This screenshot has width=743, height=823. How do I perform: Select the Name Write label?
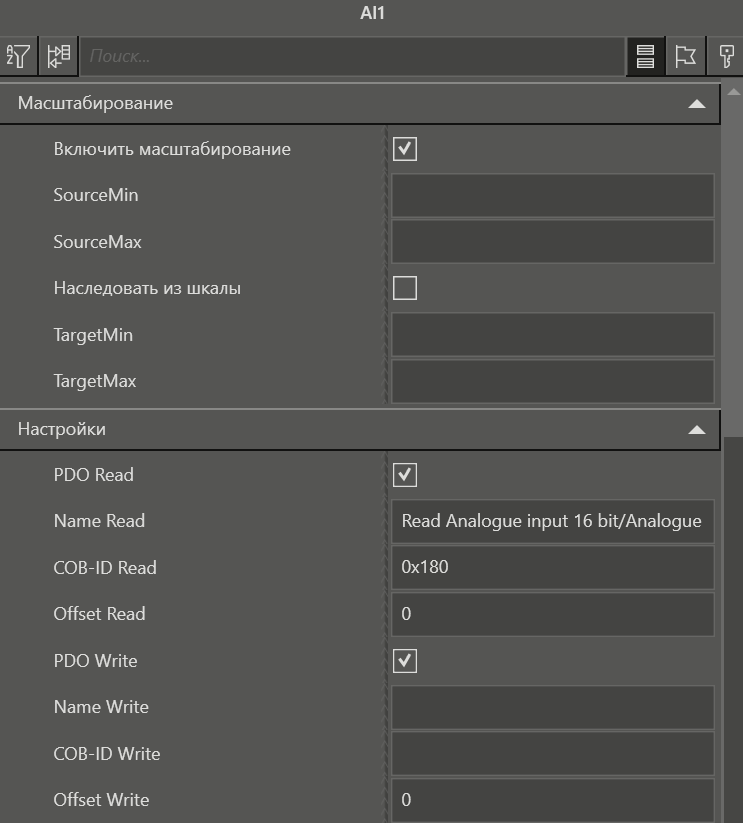[x=101, y=707]
